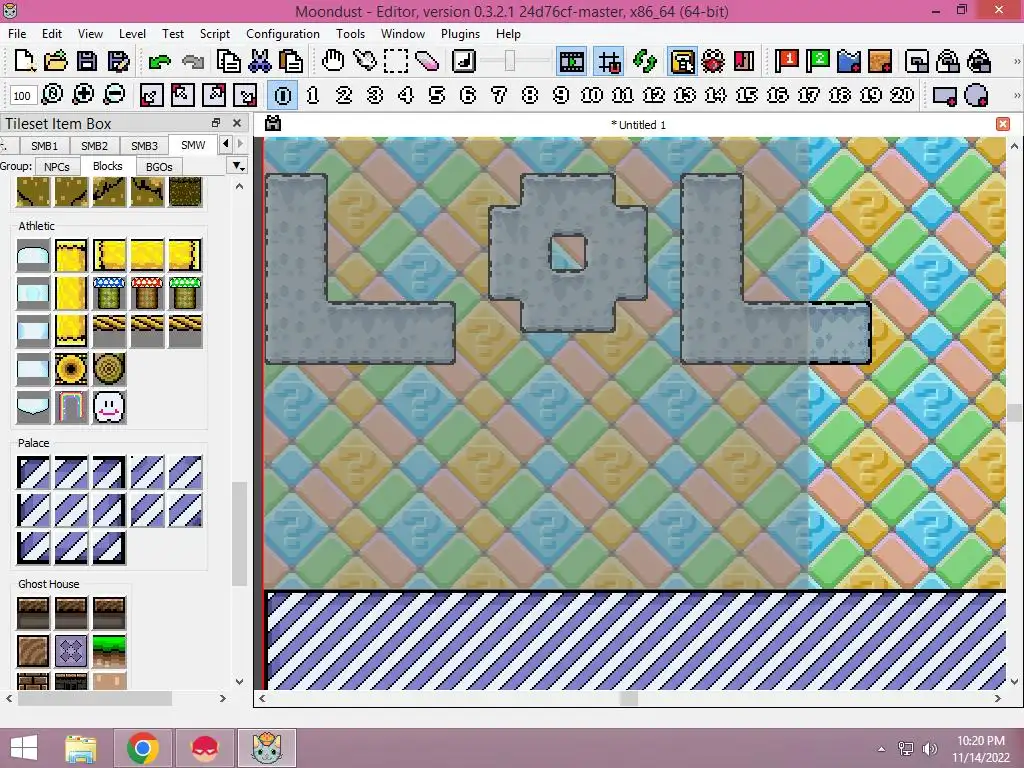Place player 1 start flag
The image size is (1024, 768).
pos(786,61)
